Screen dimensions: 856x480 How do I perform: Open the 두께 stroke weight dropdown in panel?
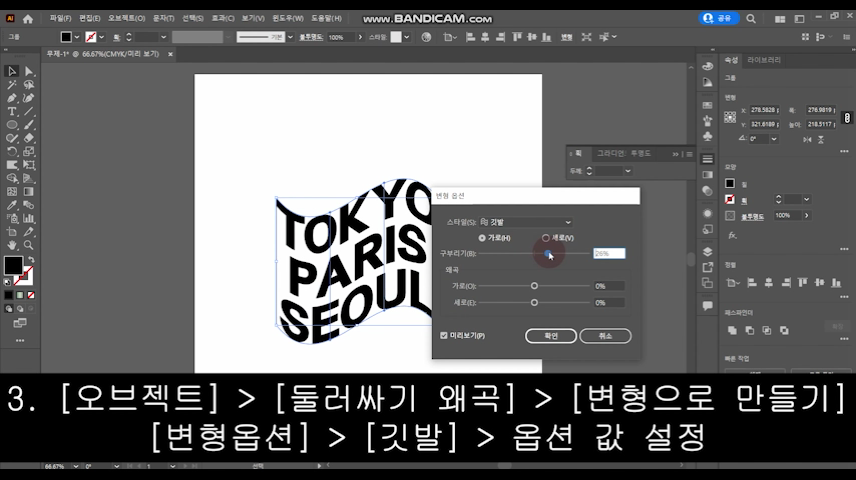pyautogui.click(x=628, y=171)
